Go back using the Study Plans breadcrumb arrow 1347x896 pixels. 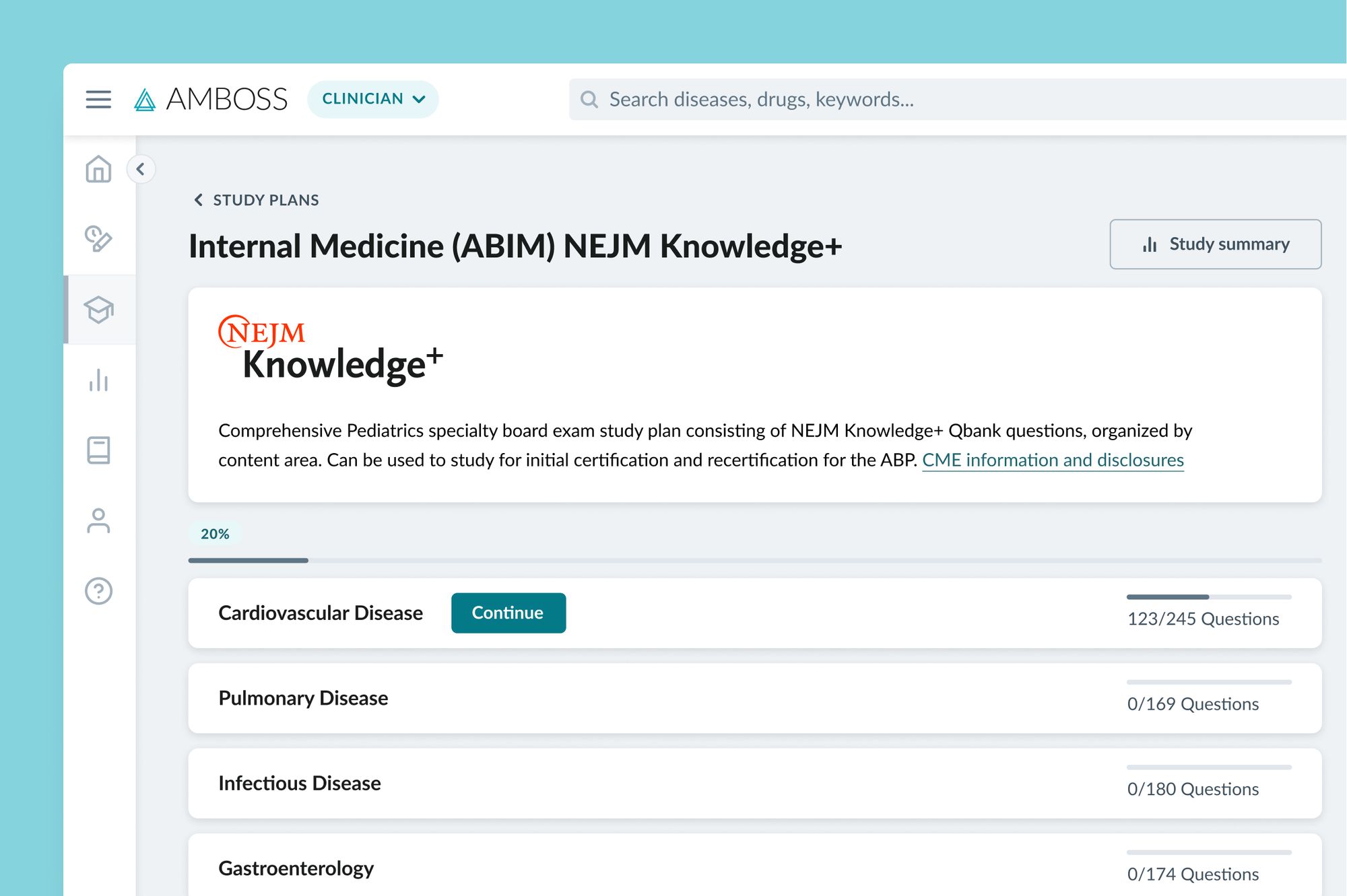point(198,200)
